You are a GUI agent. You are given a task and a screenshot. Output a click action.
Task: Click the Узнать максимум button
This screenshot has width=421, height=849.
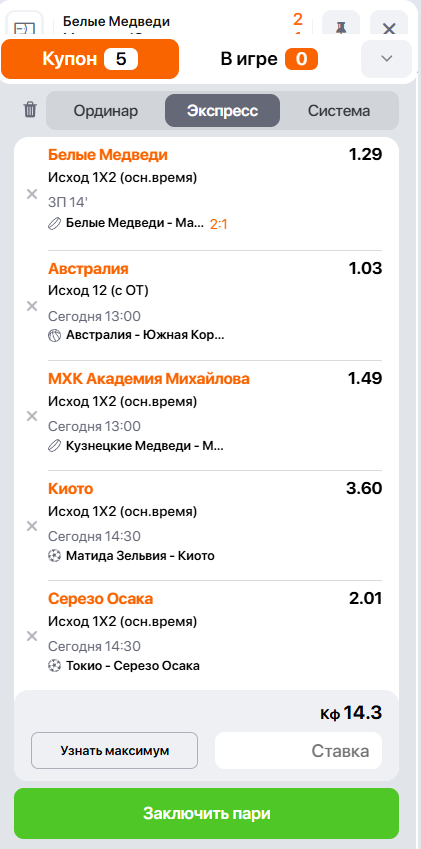115,750
